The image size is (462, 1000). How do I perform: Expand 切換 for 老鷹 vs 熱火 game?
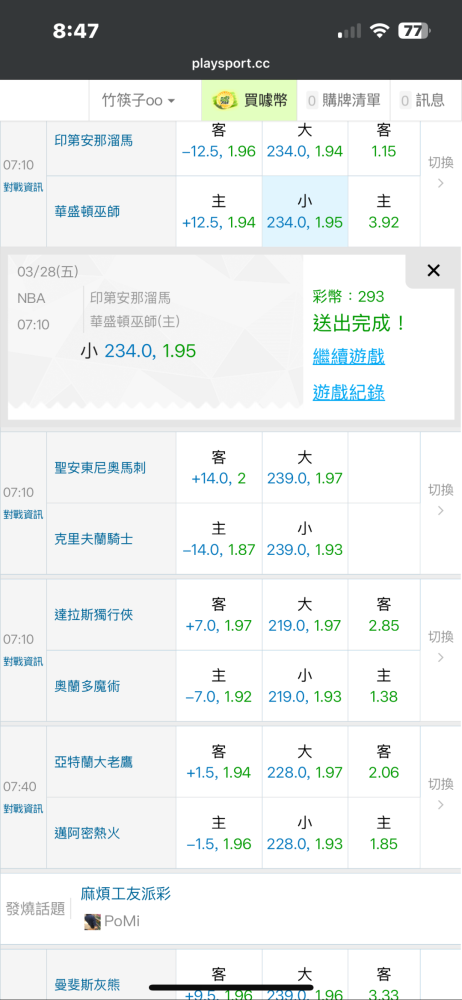point(440,794)
